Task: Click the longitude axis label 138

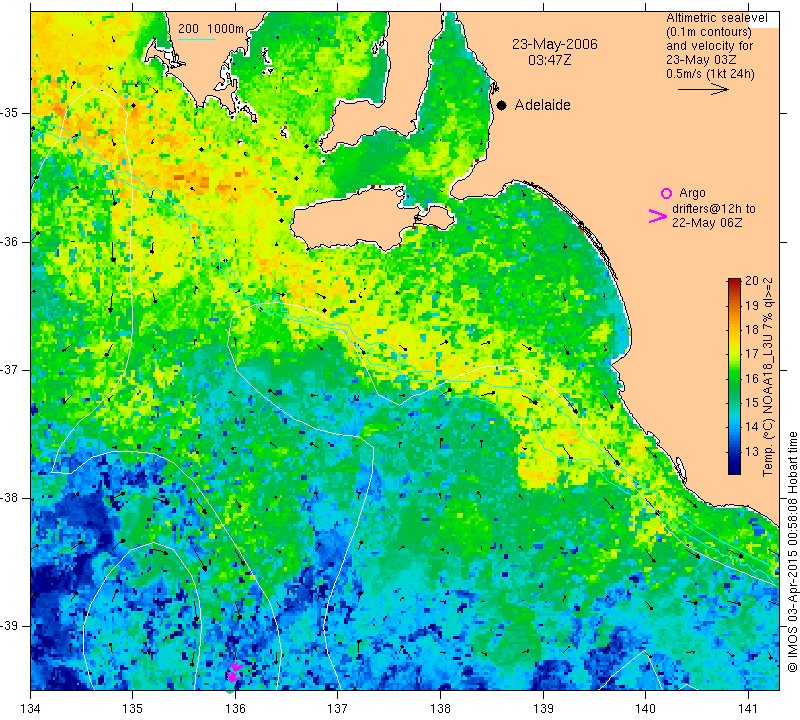Action: point(440,708)
